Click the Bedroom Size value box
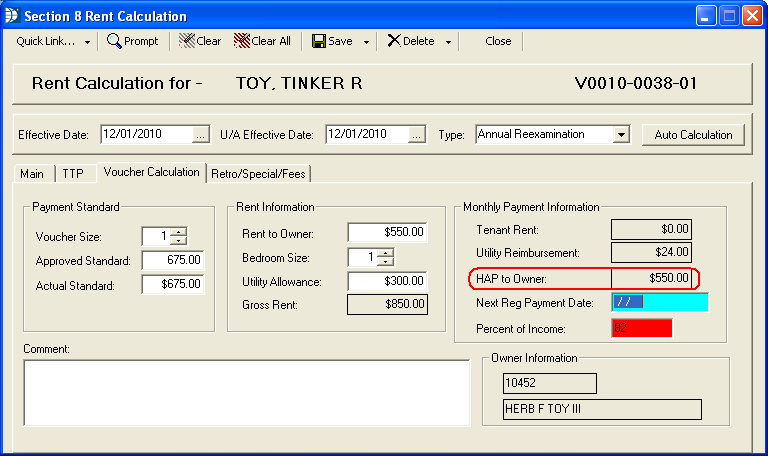Viewport: 768px width, 456px height. pos(362,257)
